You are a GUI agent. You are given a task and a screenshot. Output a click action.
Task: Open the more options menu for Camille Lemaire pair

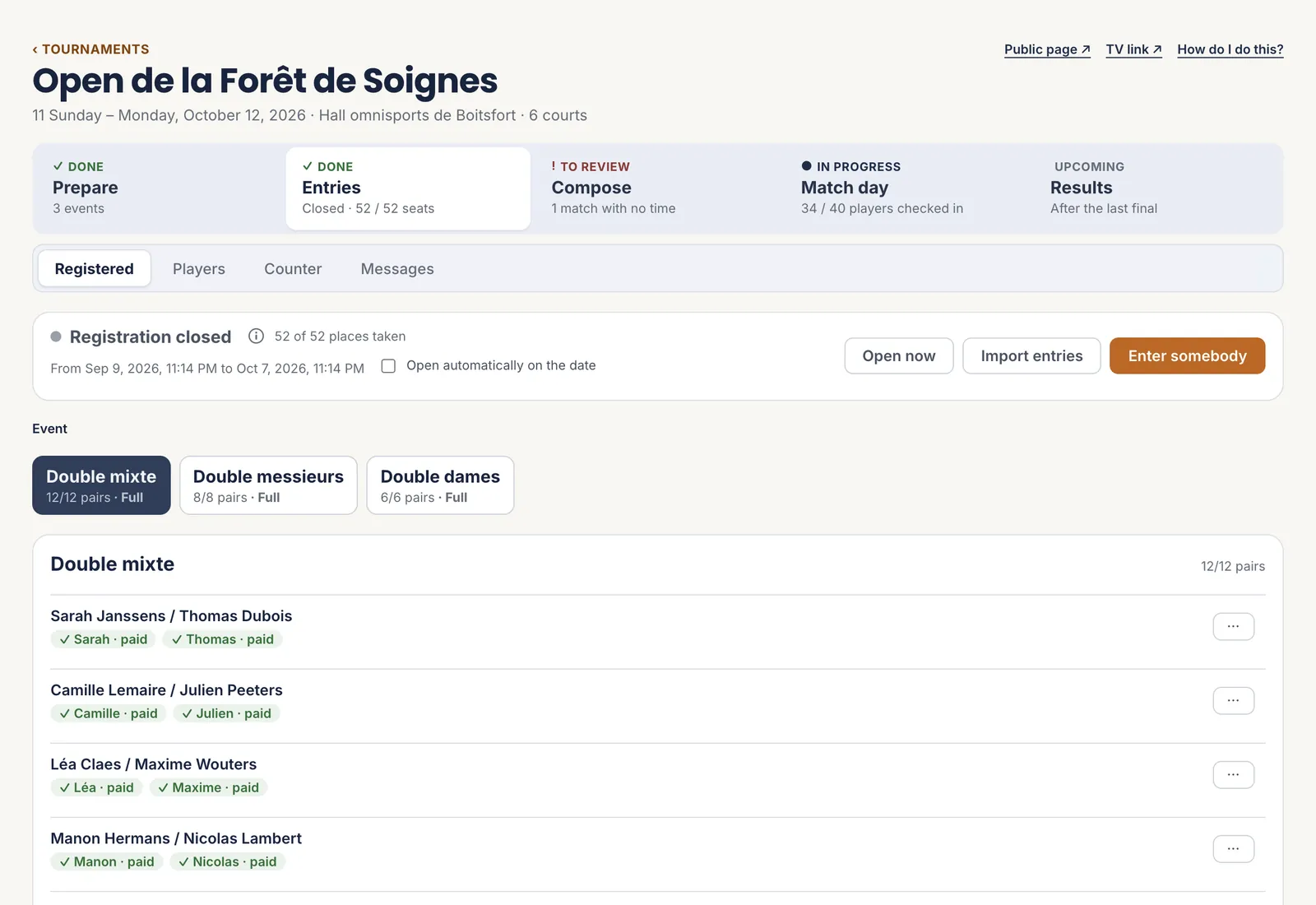1233,700
